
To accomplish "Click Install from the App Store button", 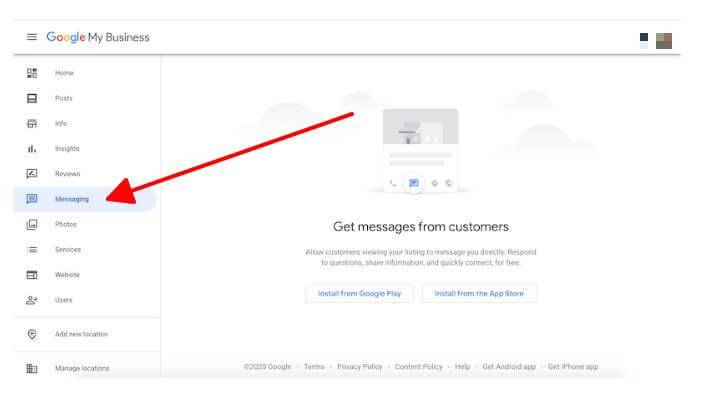I will [x=479, y=294].
